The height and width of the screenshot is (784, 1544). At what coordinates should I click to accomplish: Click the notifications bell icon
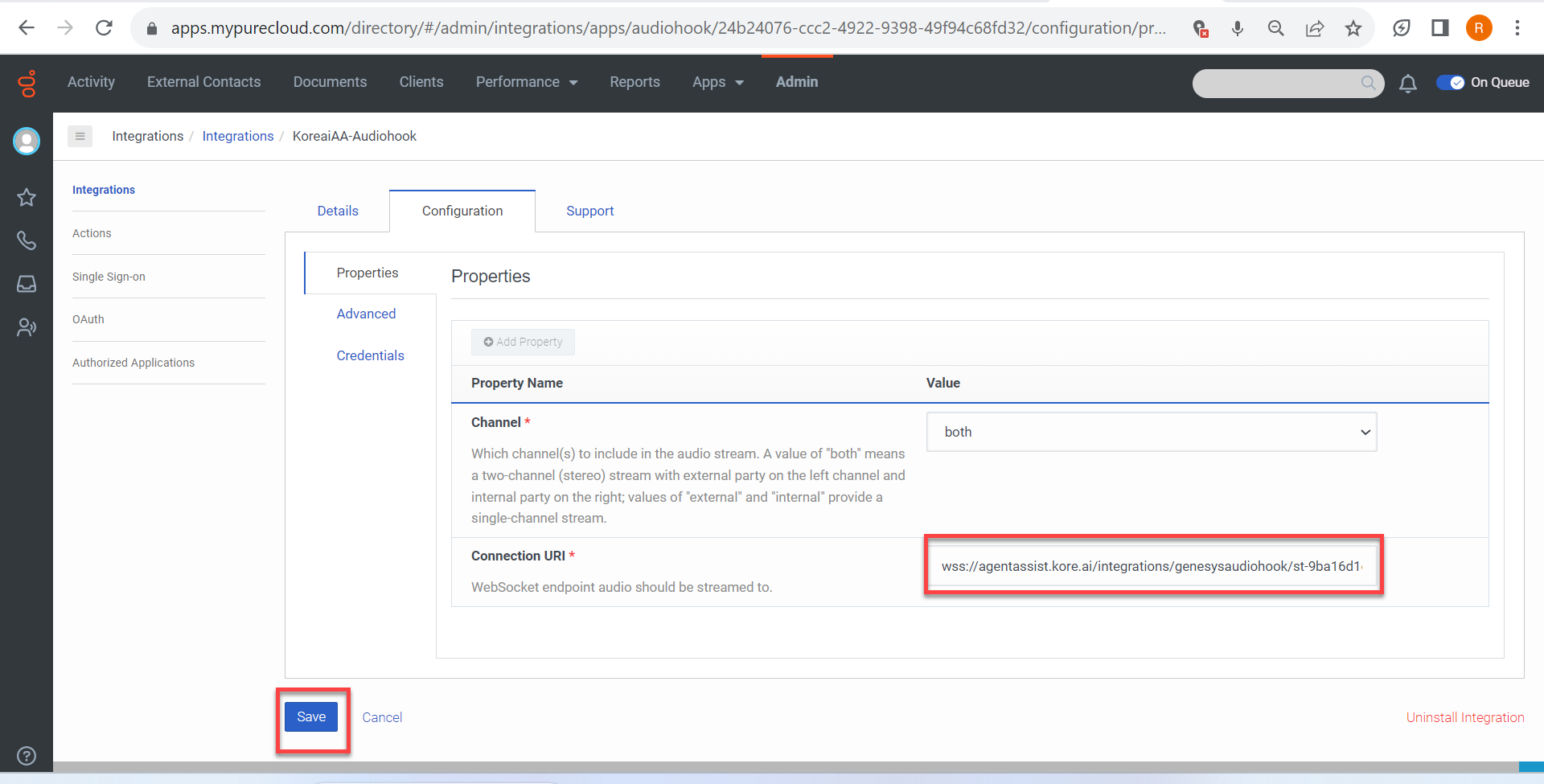click(1408, 83)
